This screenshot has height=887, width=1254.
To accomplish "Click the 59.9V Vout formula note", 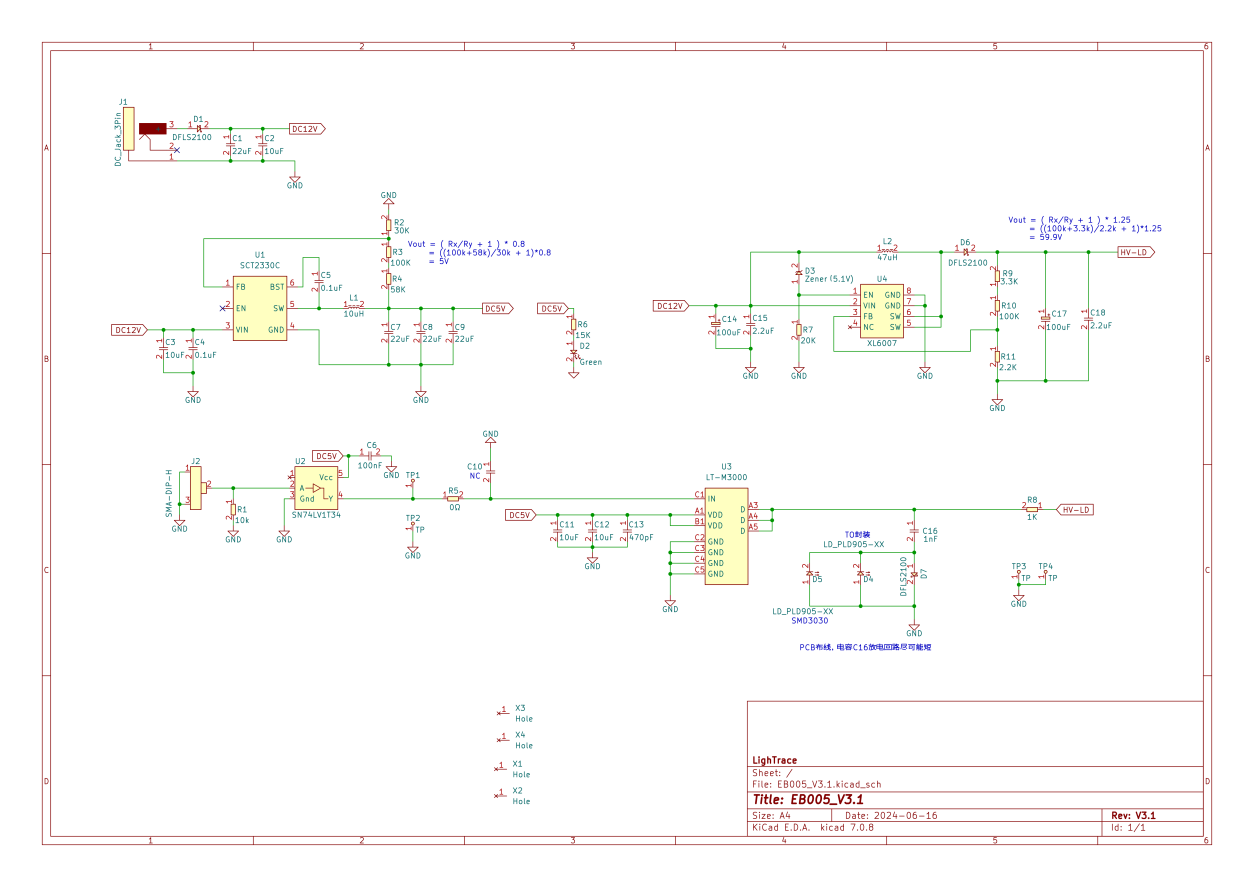I will pos(1084,228).
